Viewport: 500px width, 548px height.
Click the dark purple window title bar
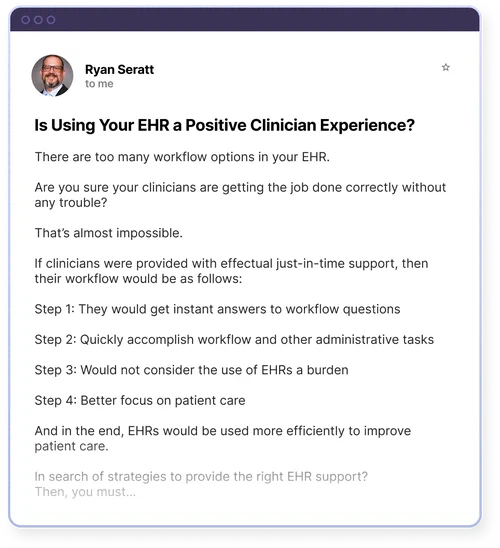[x=245, y=19]
